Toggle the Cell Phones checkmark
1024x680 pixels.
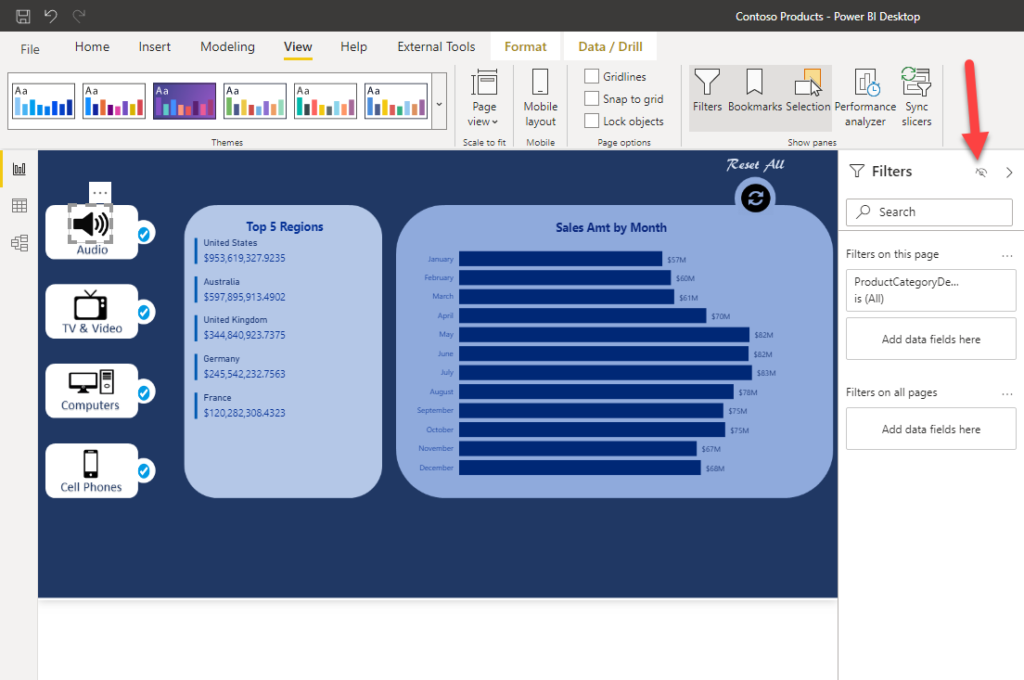point(144,471)
